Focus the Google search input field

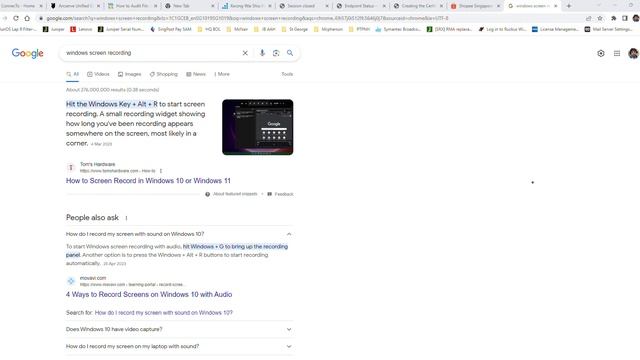[x=151, y=53]
